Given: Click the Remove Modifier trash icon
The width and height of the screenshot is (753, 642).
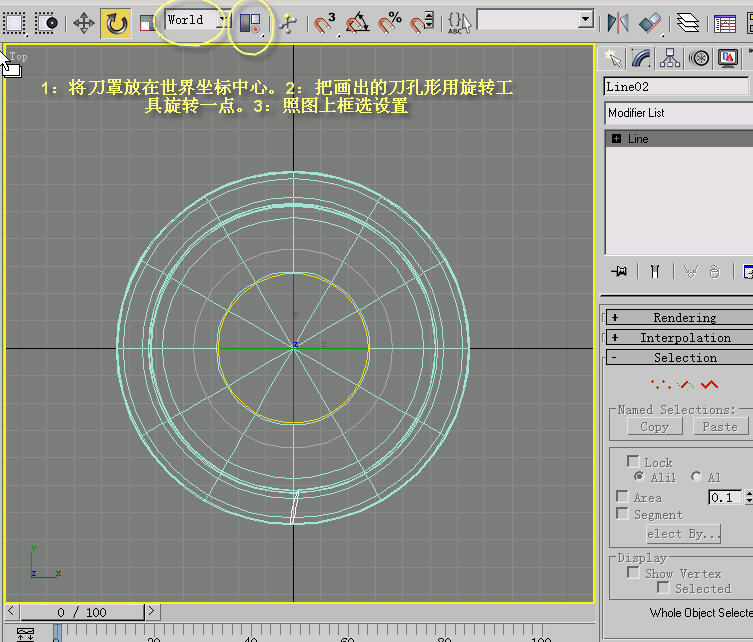Looking at the screenshot, I should 715,271.
